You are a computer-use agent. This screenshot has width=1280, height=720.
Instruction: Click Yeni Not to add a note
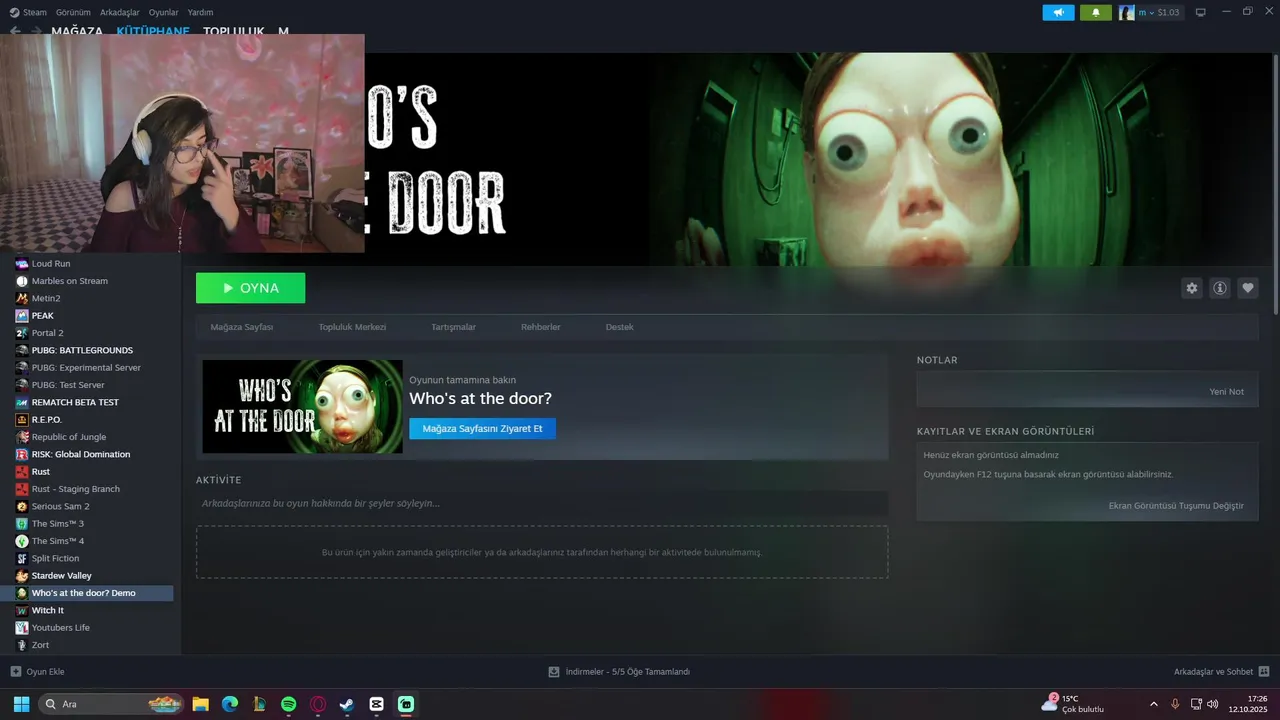pos(1227,391)
